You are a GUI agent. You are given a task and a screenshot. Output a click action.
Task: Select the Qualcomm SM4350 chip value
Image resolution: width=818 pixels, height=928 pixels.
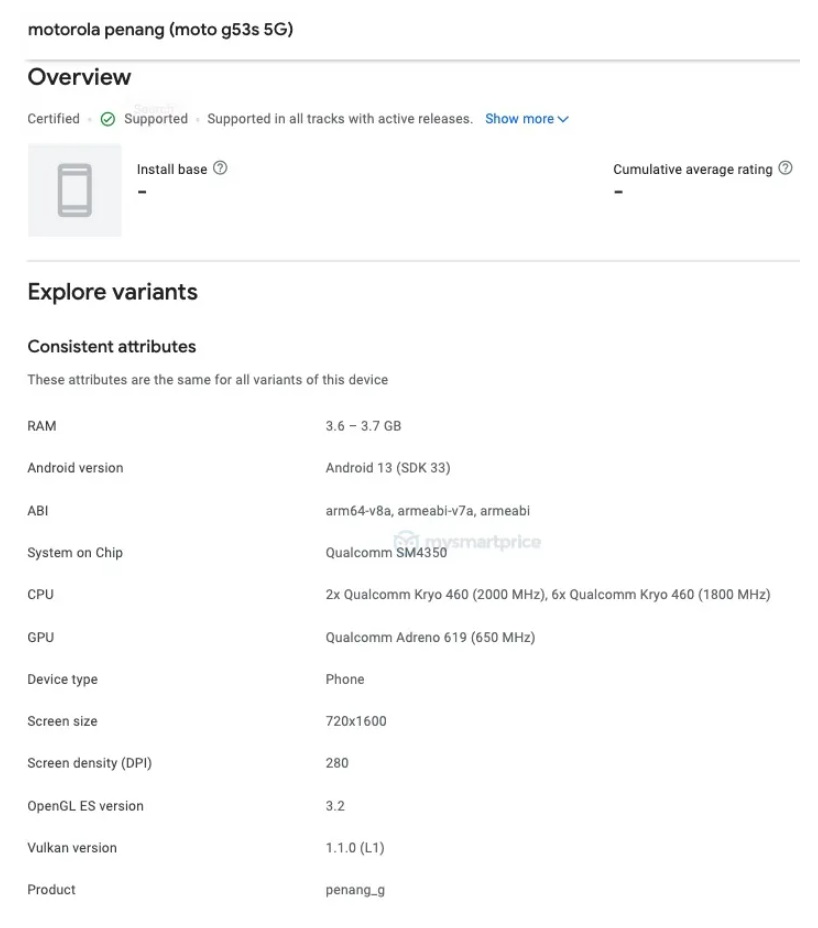[386, 553]
